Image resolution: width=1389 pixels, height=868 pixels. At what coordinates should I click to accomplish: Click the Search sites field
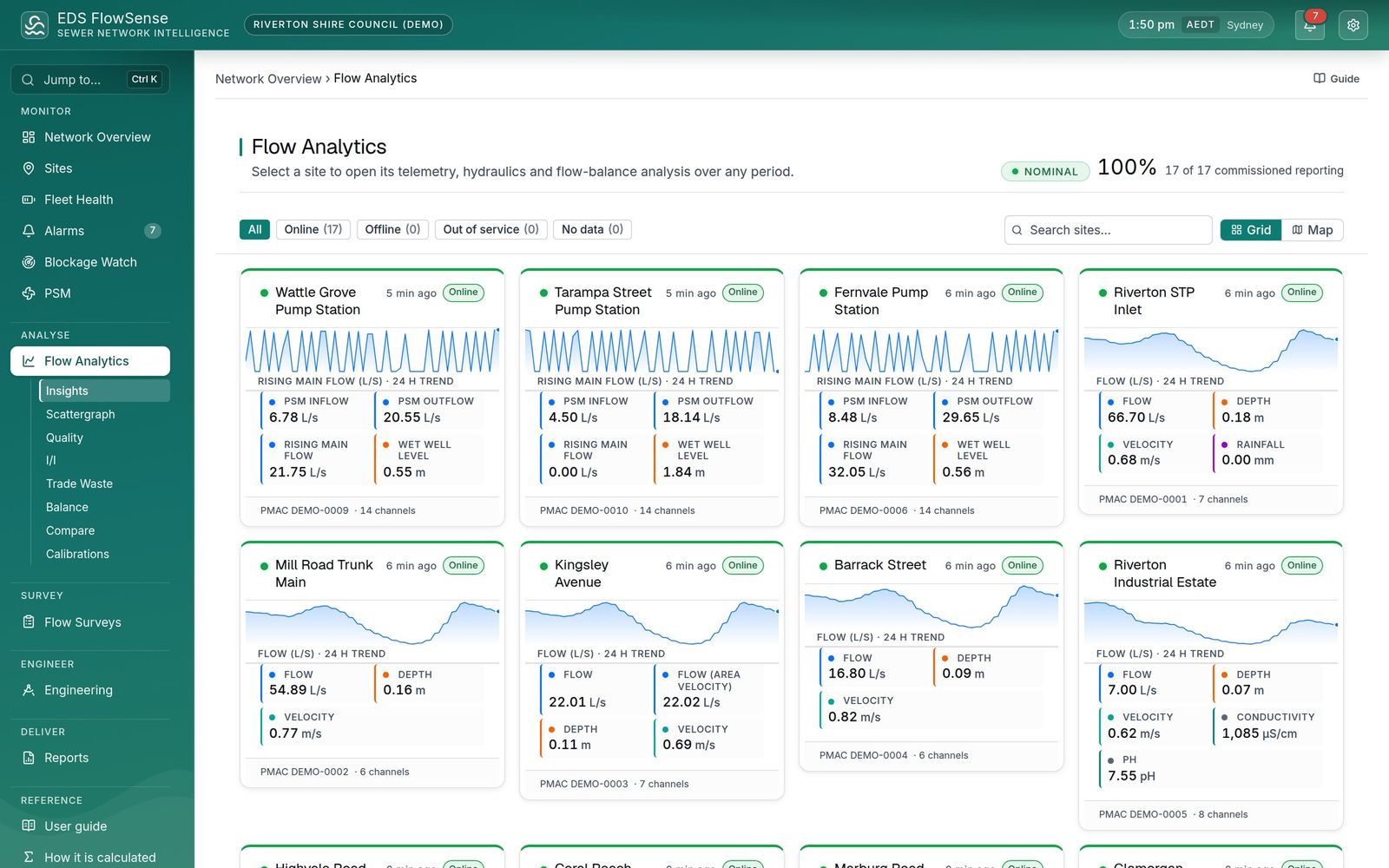pos(1109,230)
